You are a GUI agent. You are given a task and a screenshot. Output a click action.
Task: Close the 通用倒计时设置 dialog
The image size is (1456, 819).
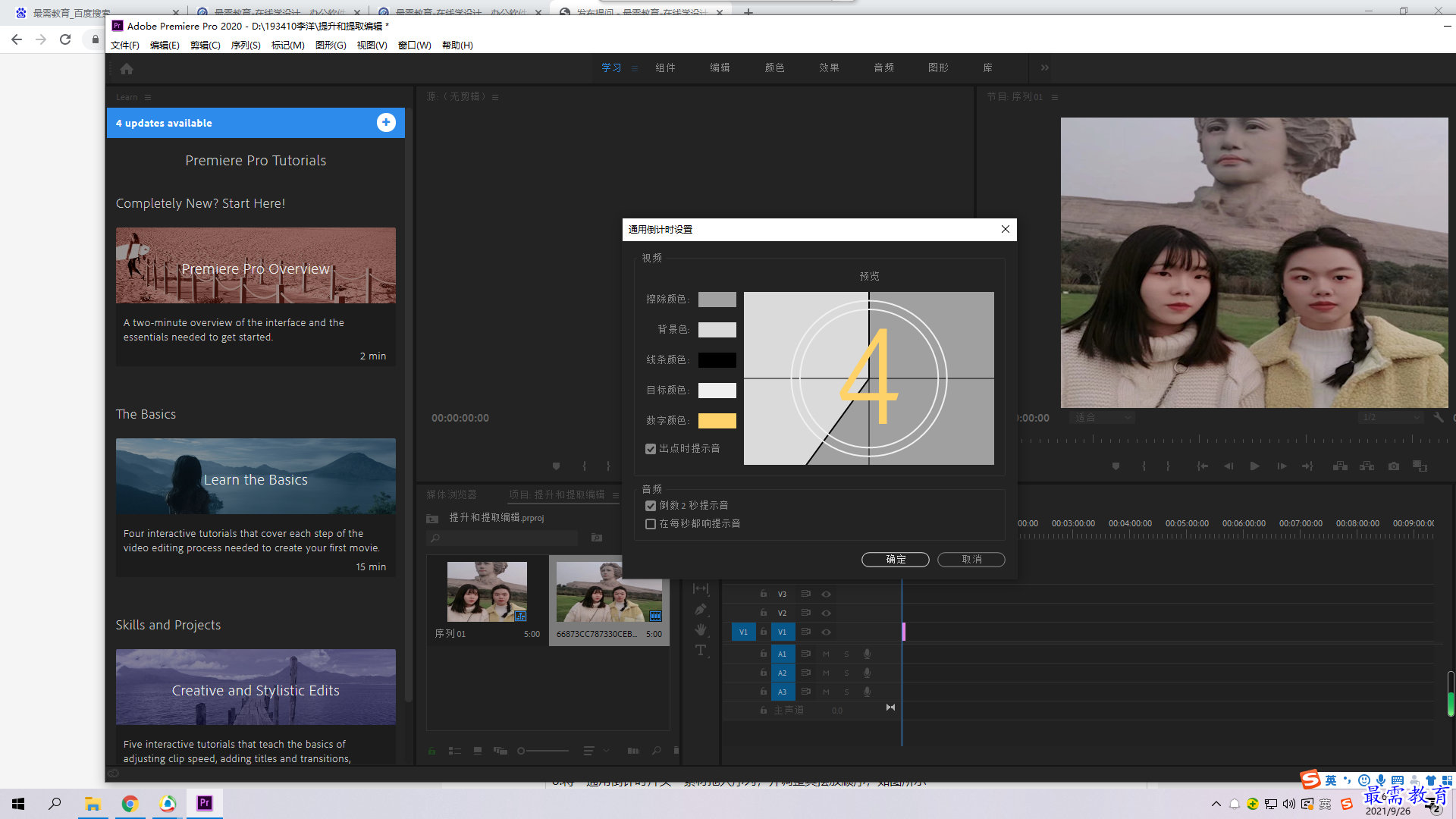(x=1006, y=229)
